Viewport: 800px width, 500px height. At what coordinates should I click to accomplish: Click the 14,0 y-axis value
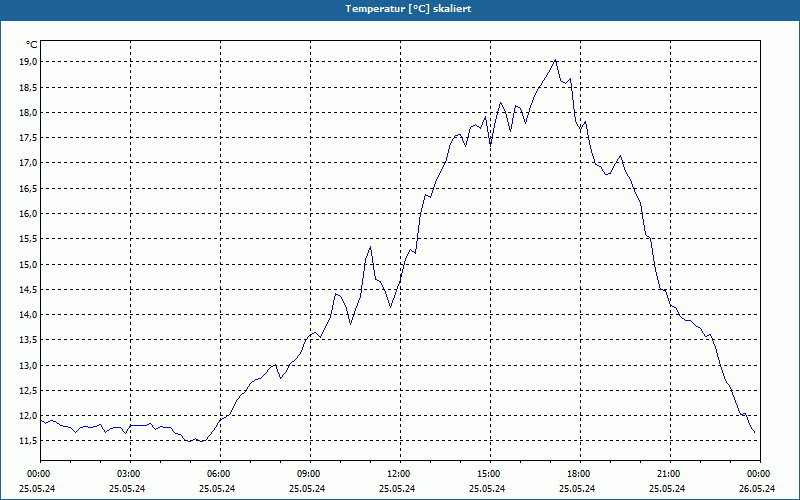click(29, 315)
